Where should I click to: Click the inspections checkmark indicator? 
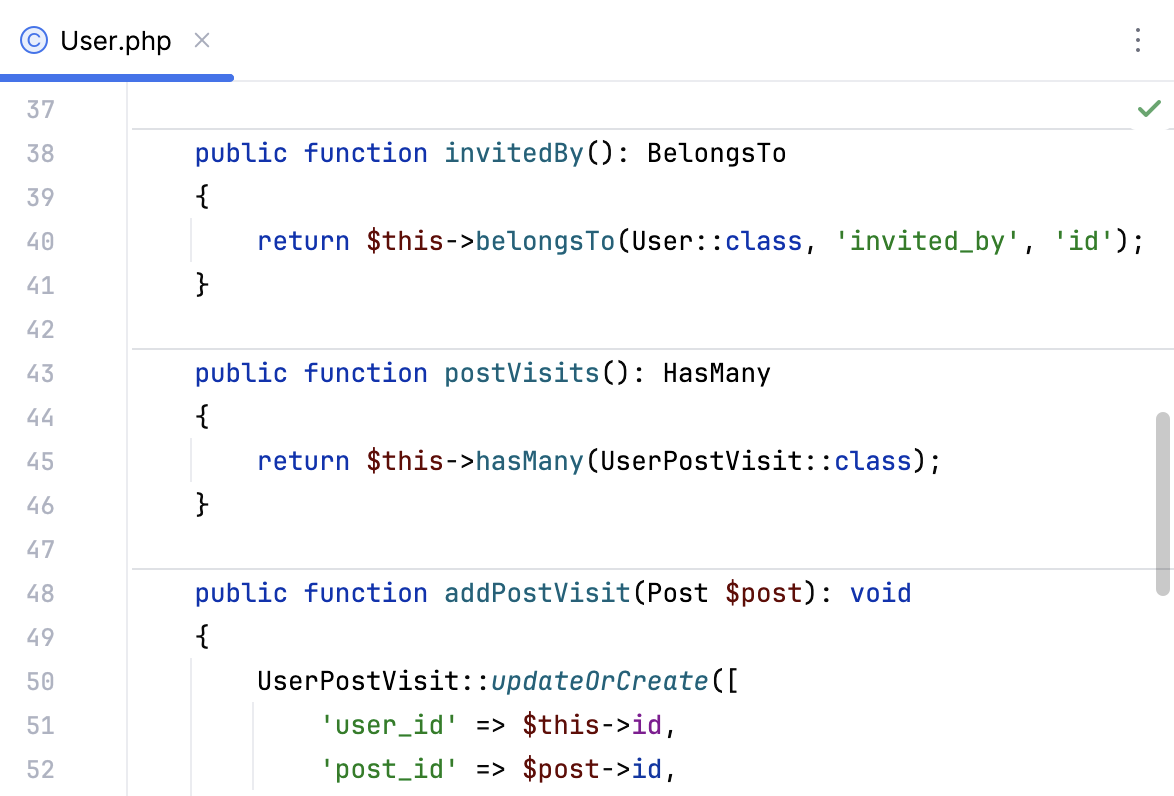1148,108
